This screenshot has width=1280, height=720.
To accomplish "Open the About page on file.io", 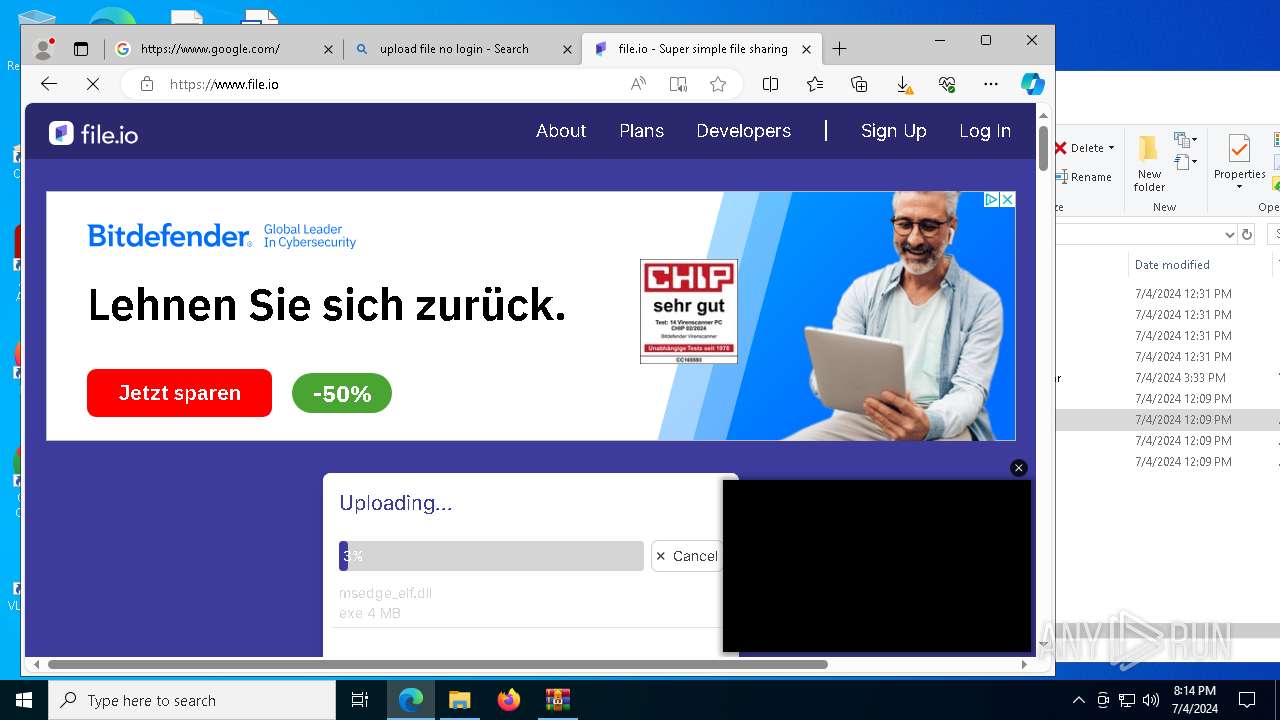I will pos(561,131).
